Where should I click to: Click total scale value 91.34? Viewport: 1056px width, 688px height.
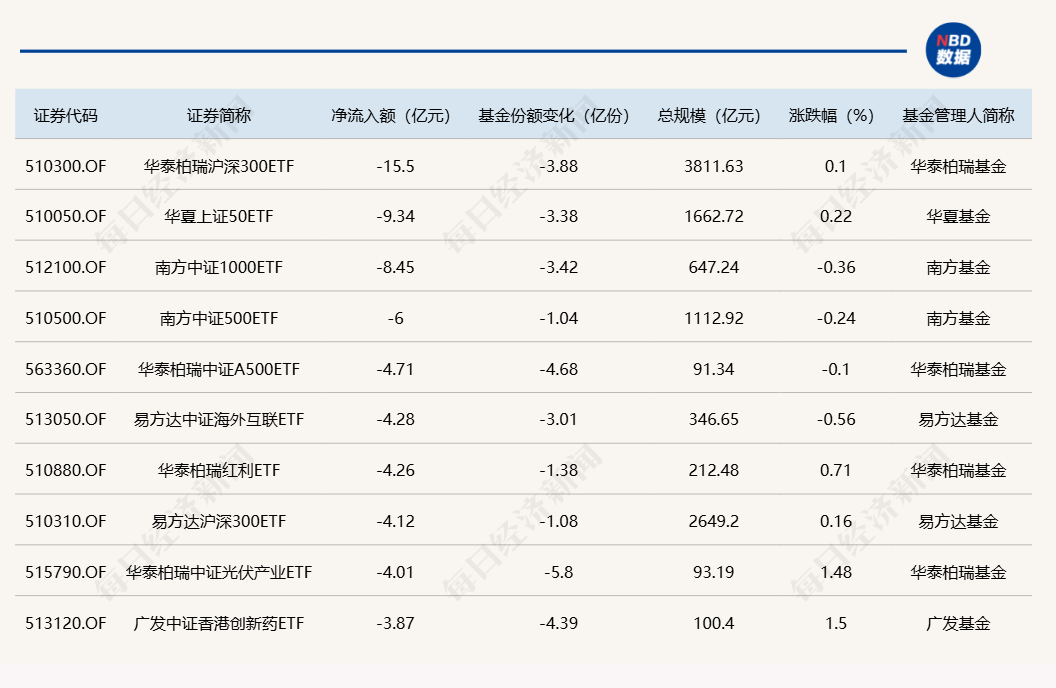pyautogui.click(x=714, y=370)
